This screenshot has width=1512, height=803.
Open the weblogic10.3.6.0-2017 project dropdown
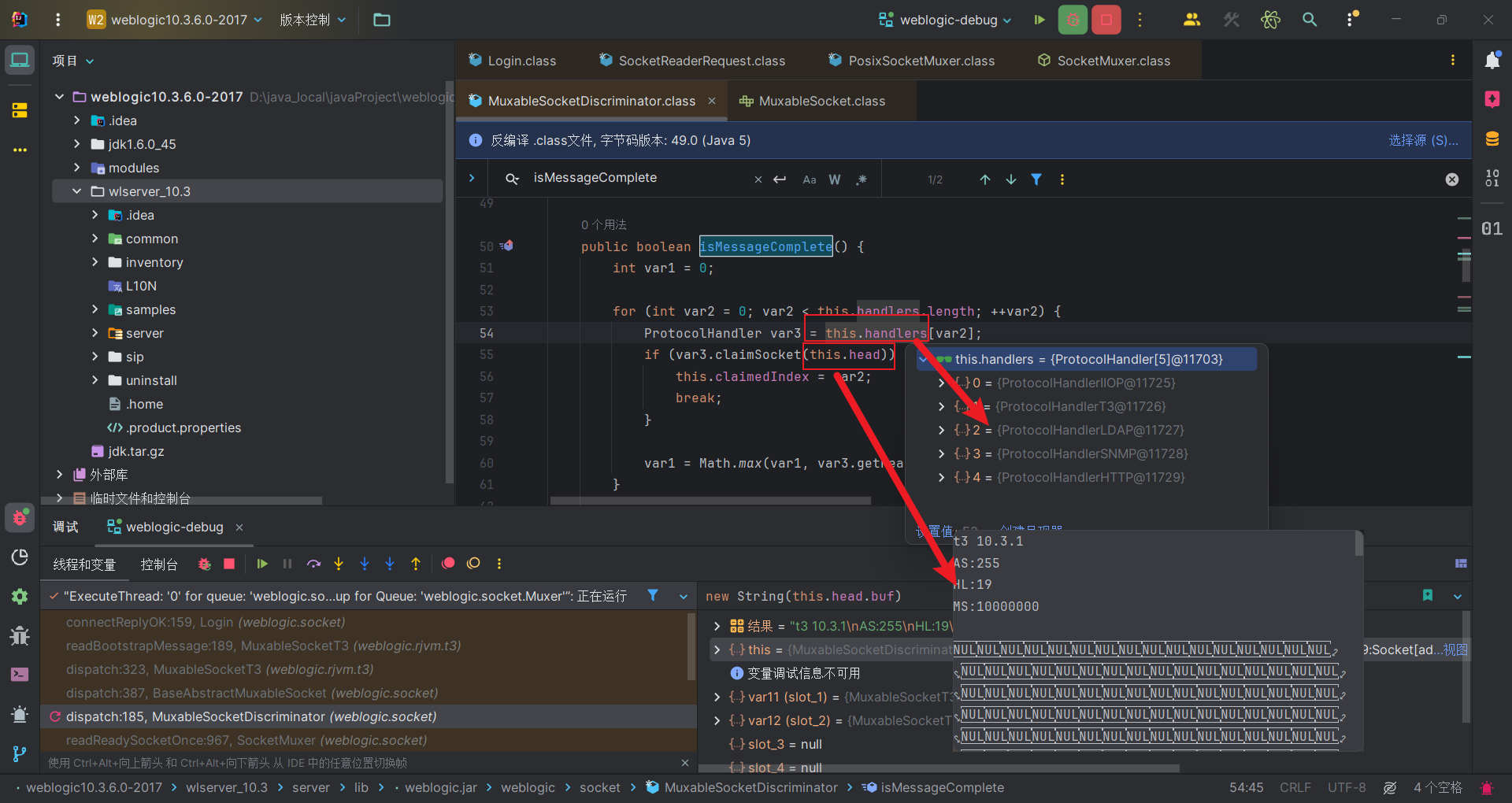174,20
